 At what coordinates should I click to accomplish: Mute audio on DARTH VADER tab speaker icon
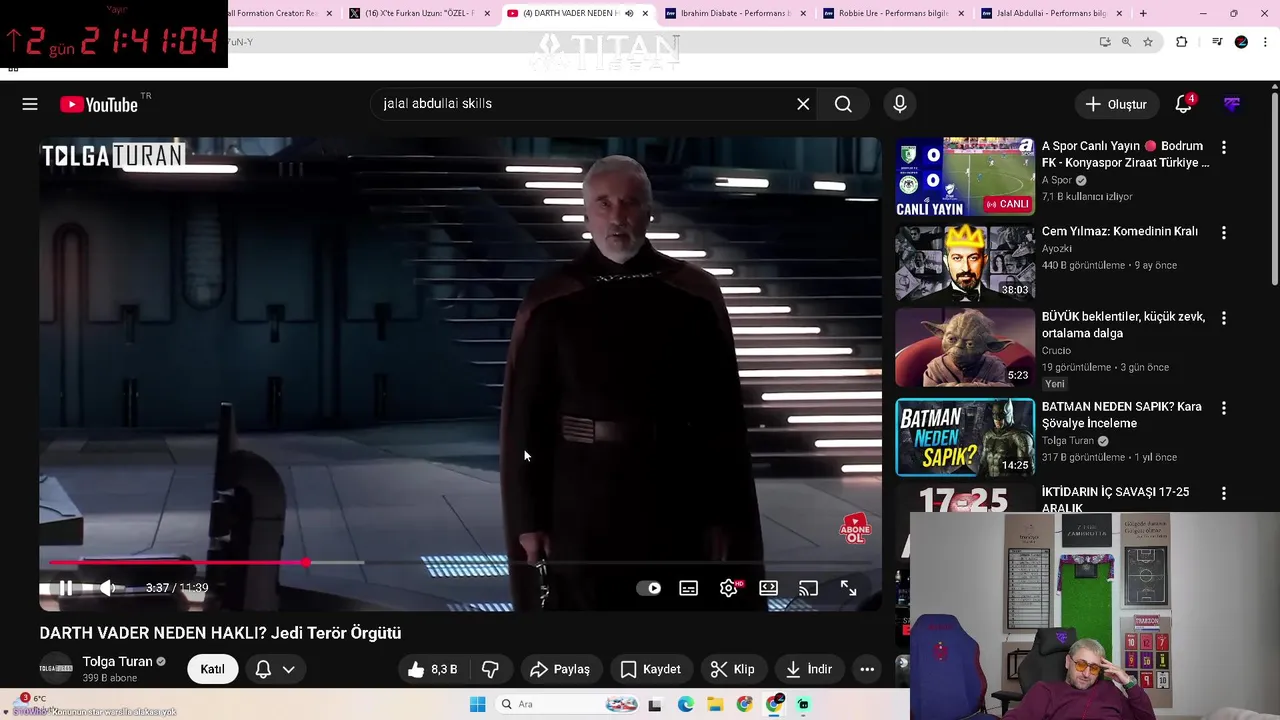[629, 13]
